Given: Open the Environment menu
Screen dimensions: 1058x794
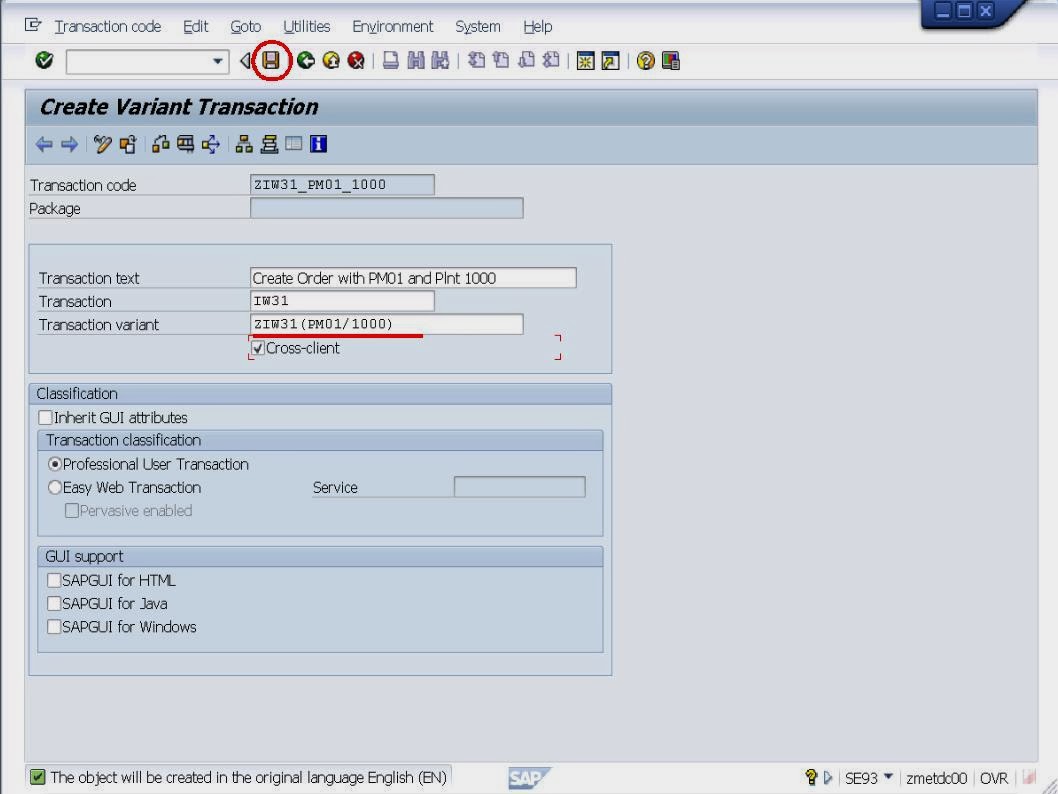Looking at the screenshot, I should pos(392,26).
